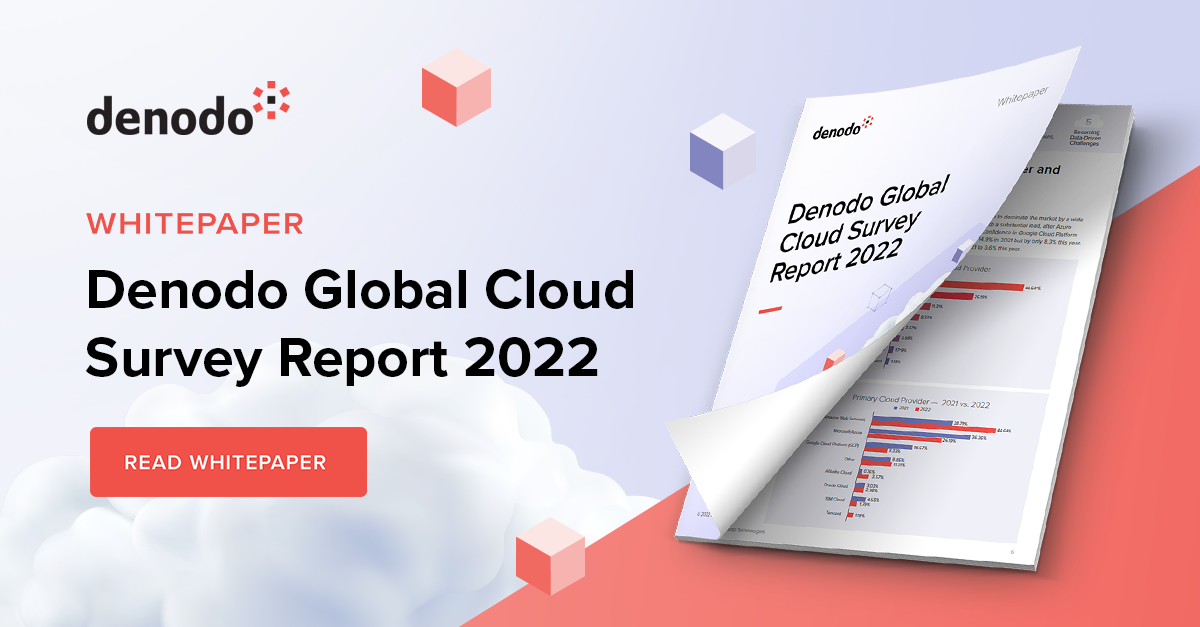Click the Primary Cloud Provider chart title

(x=918, y=404)
